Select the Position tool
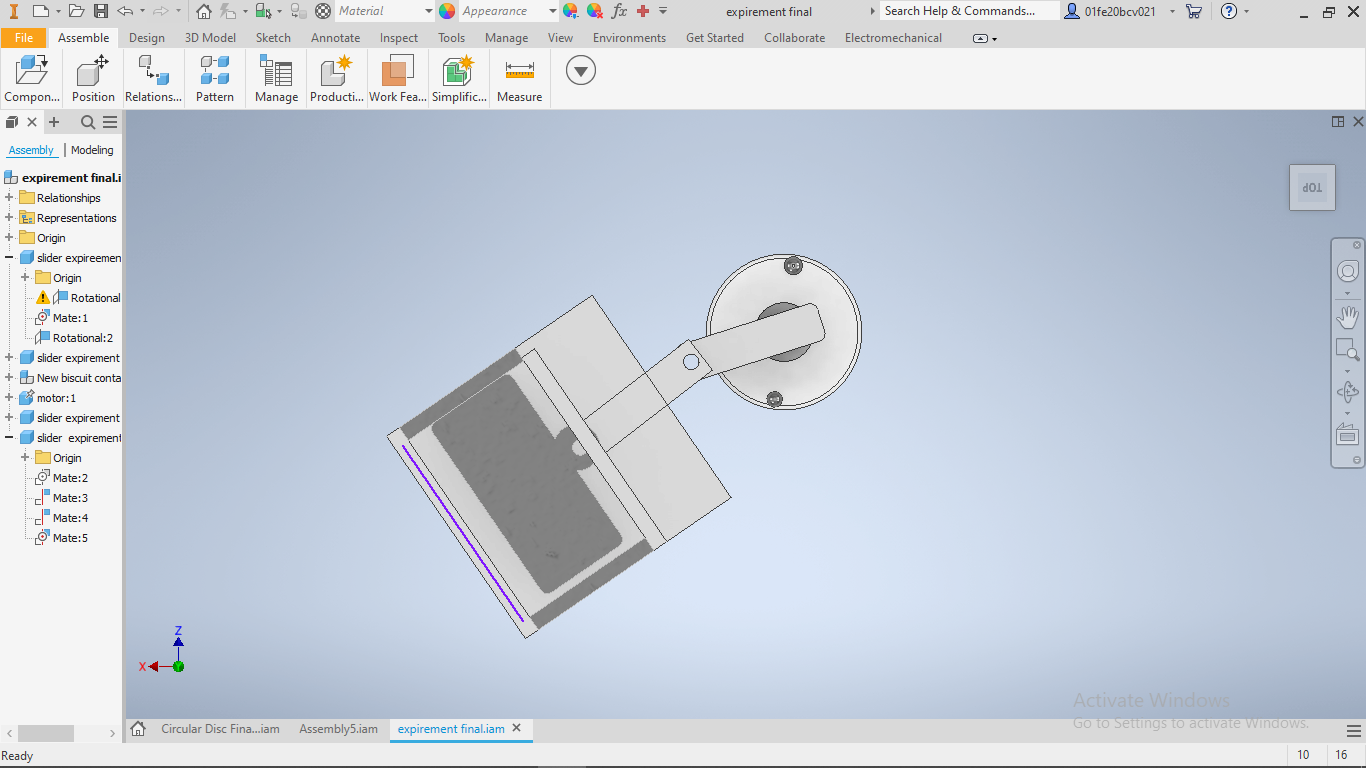 (x=93, y=79)
